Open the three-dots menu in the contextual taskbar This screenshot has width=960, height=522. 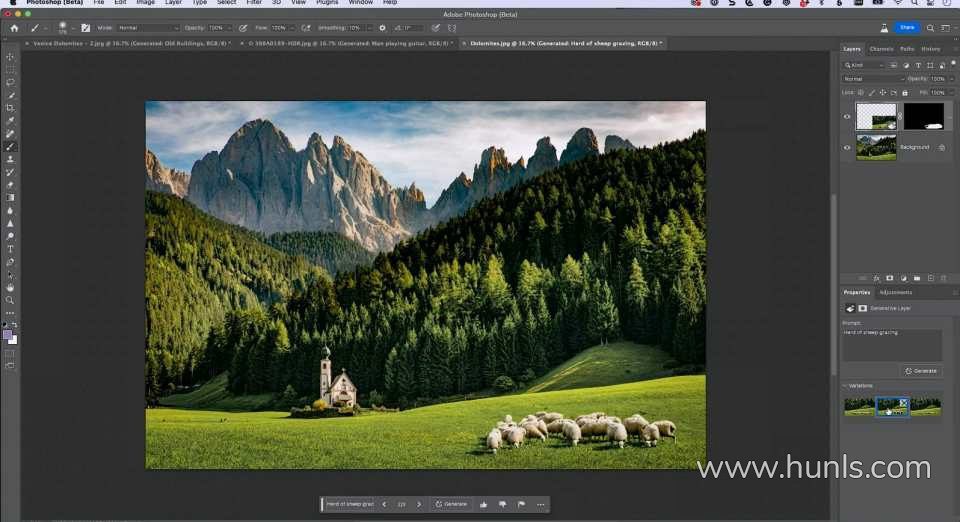tap(540, 504)
